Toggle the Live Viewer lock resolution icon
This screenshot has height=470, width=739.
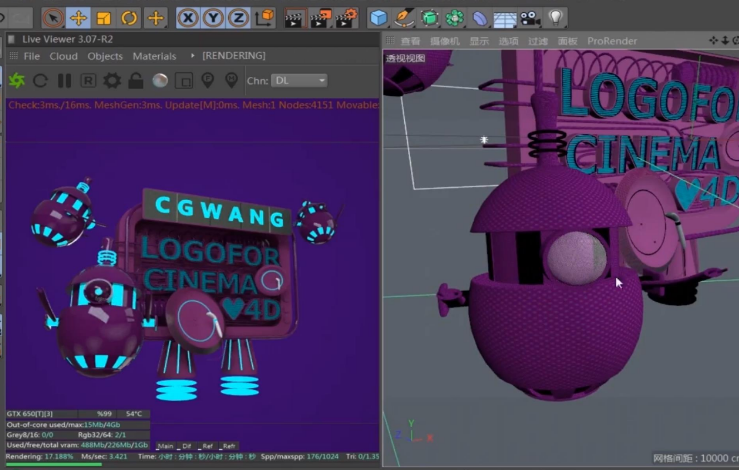click(x=135, y=80)
